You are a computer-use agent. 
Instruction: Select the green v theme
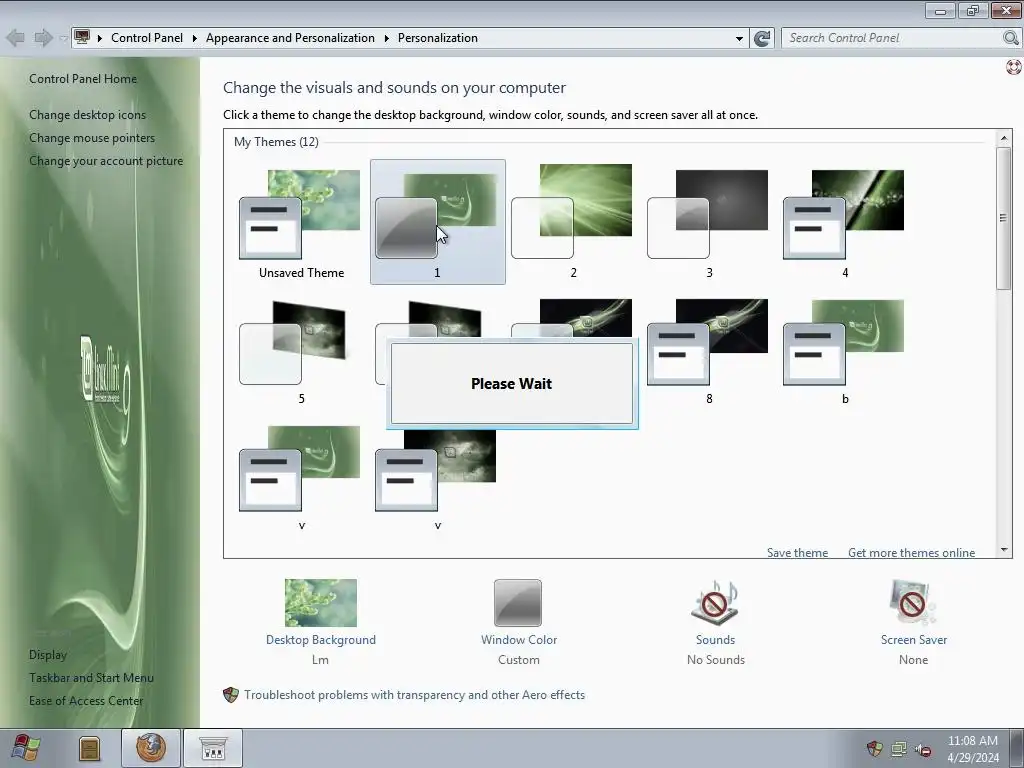pos(301,477)
